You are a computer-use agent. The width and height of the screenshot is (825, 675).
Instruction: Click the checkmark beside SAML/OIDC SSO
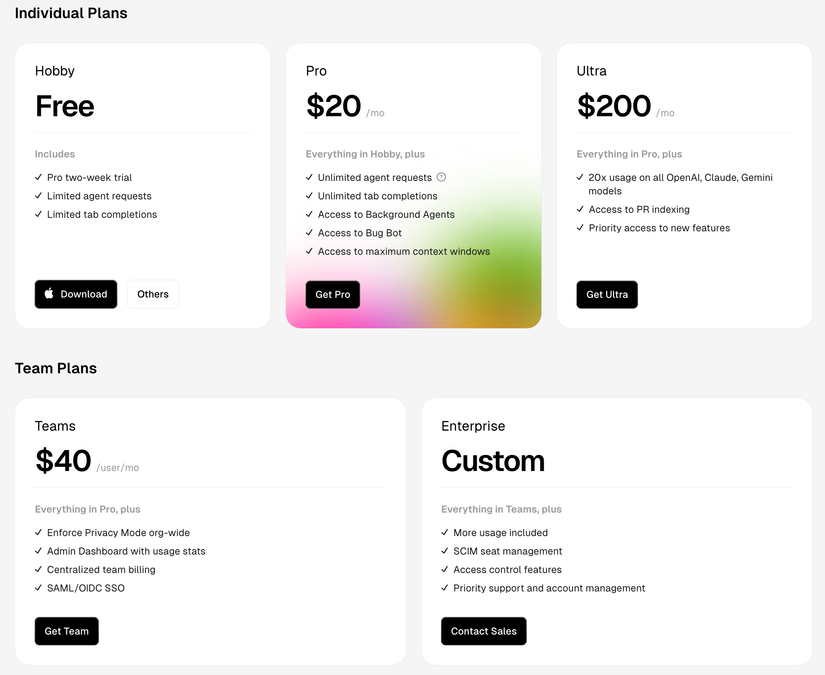(38, 588)
